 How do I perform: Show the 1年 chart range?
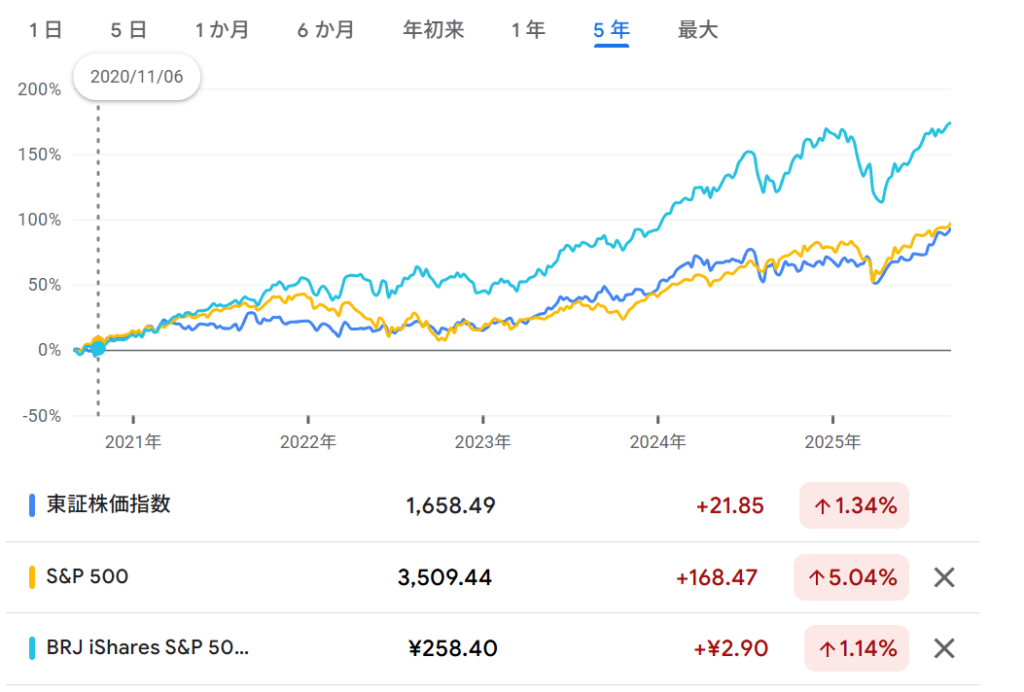(528, 30)
